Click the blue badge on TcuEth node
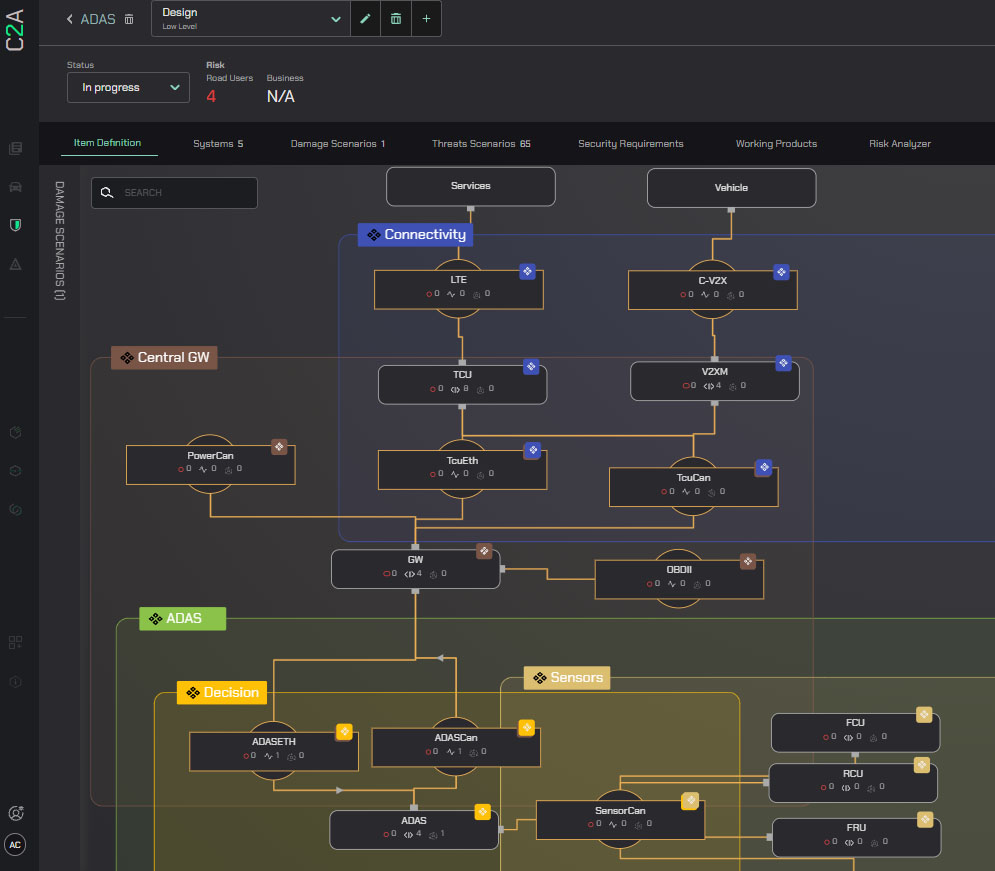This screenshot has width=995, height=871. [533, 450]
